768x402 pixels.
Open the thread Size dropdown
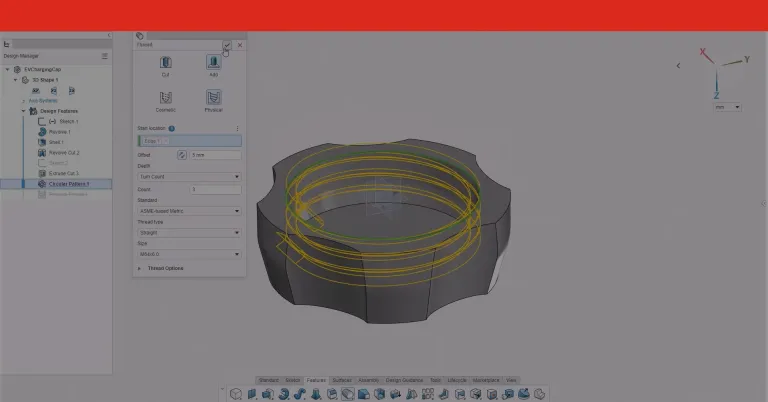(190, 254)
